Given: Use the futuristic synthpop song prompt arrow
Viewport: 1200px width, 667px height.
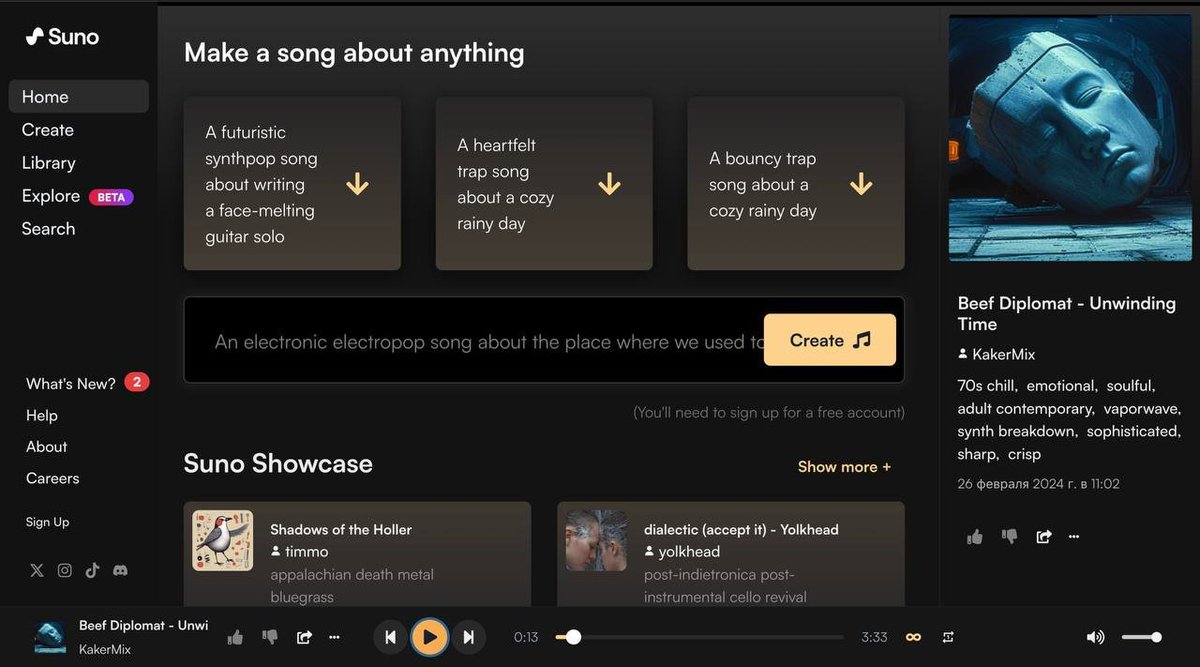Looking at the screenshot, I should point(357,184).
